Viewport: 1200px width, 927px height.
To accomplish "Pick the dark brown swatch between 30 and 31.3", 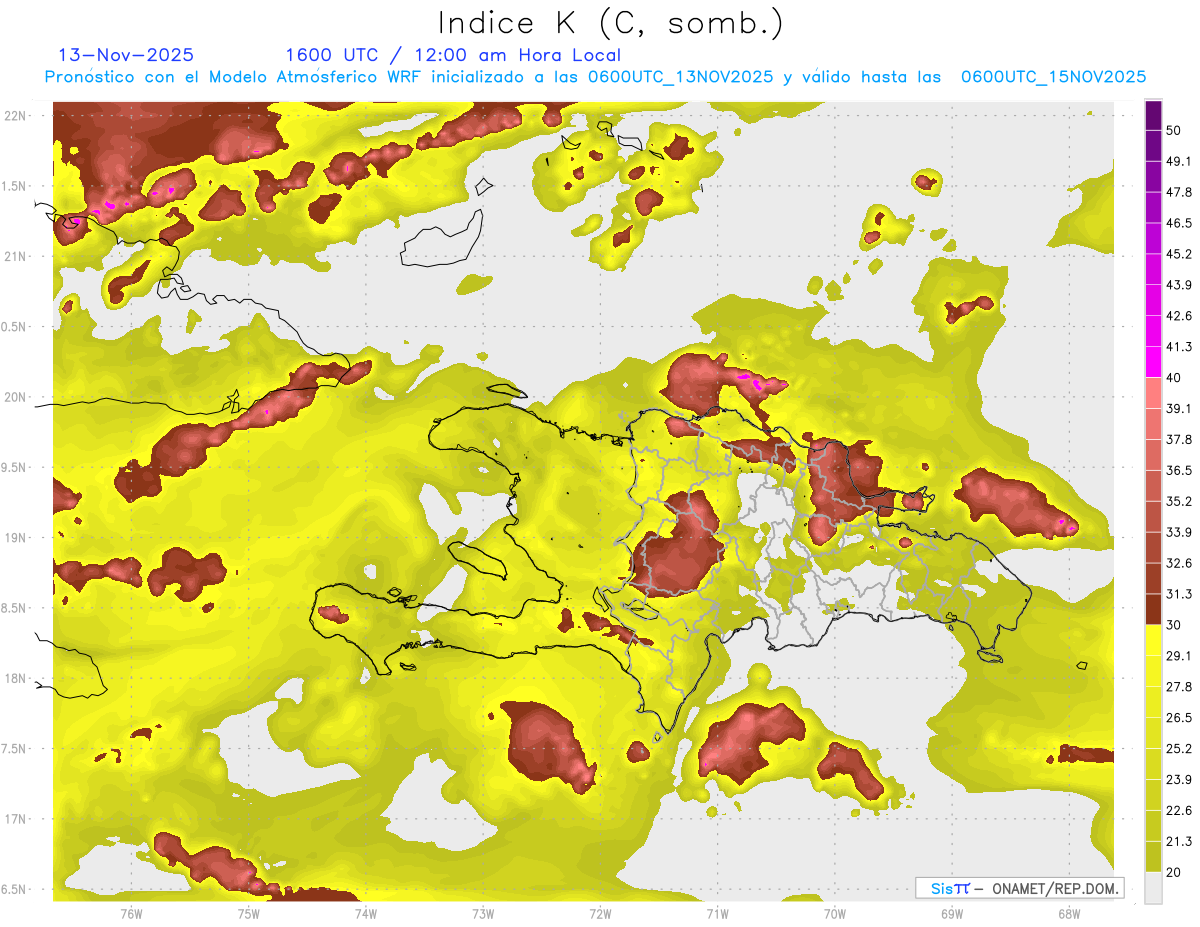I will click(x=1153, y=610).
